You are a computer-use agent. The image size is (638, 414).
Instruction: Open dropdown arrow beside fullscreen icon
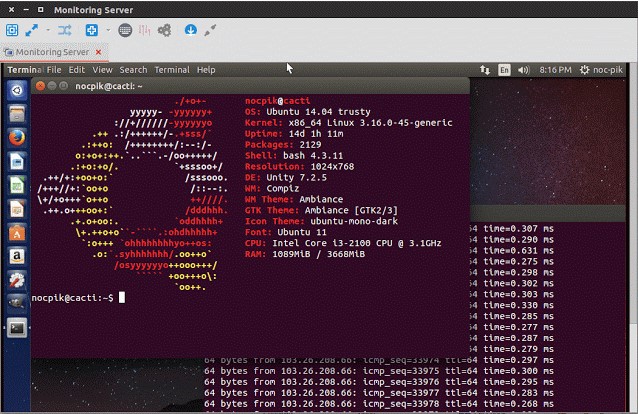[48, 30]
